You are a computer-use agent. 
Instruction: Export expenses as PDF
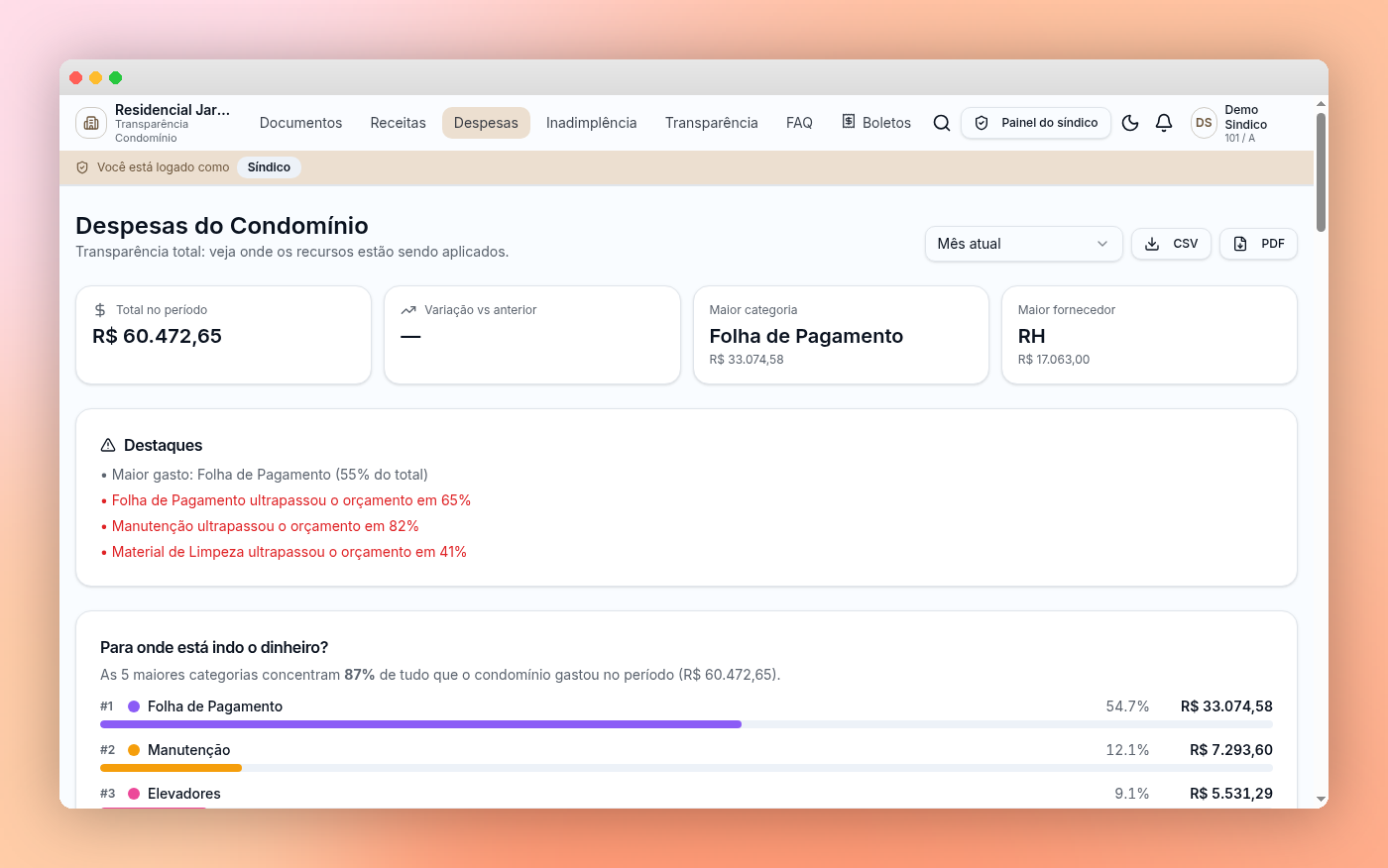click(x=1258, y=244)
